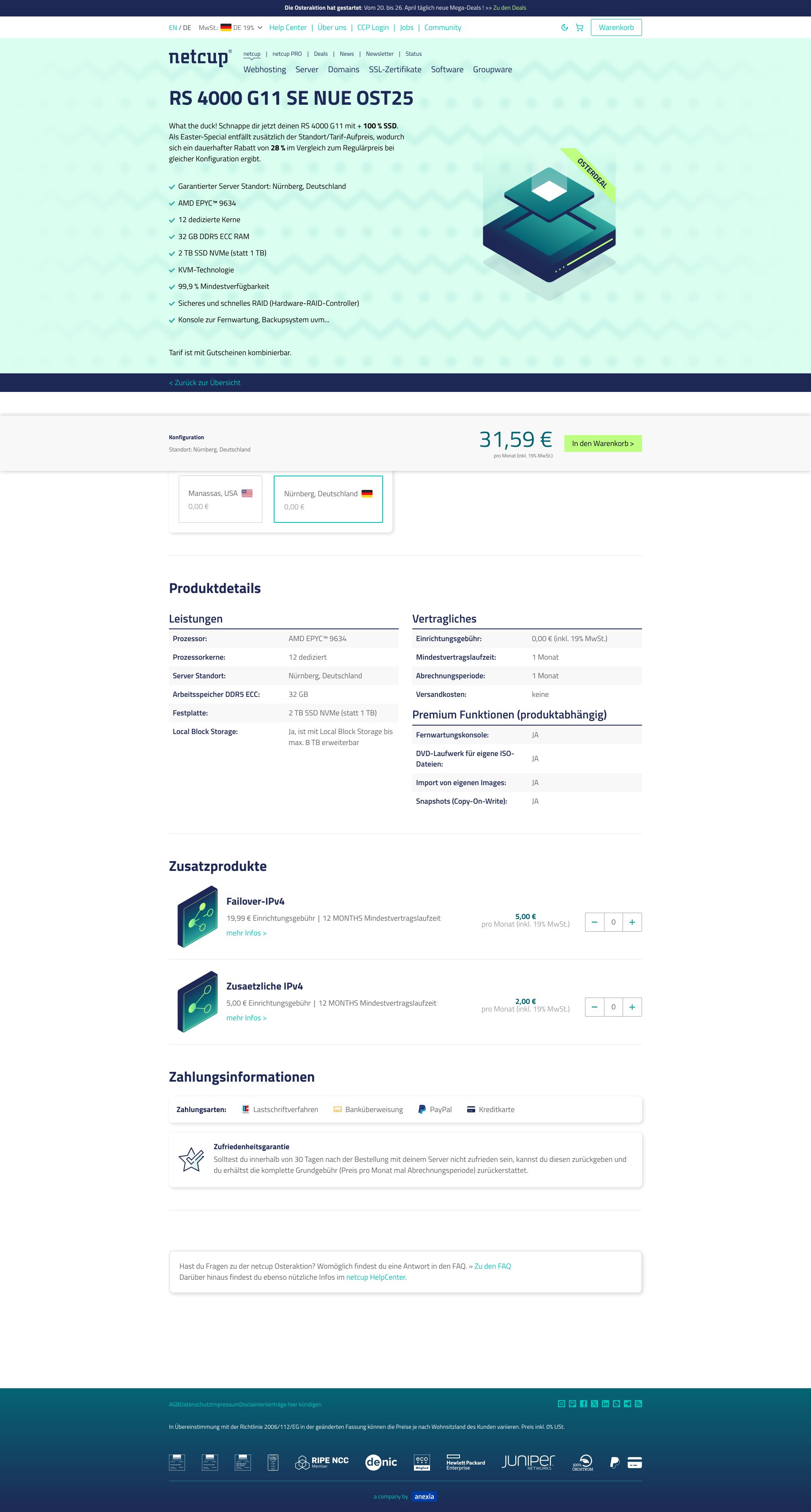The height and width of the screenshot is (1512, 811).
Task: Click the Hewlett Packard Enterprise logo
Action: click(465, 1462)
